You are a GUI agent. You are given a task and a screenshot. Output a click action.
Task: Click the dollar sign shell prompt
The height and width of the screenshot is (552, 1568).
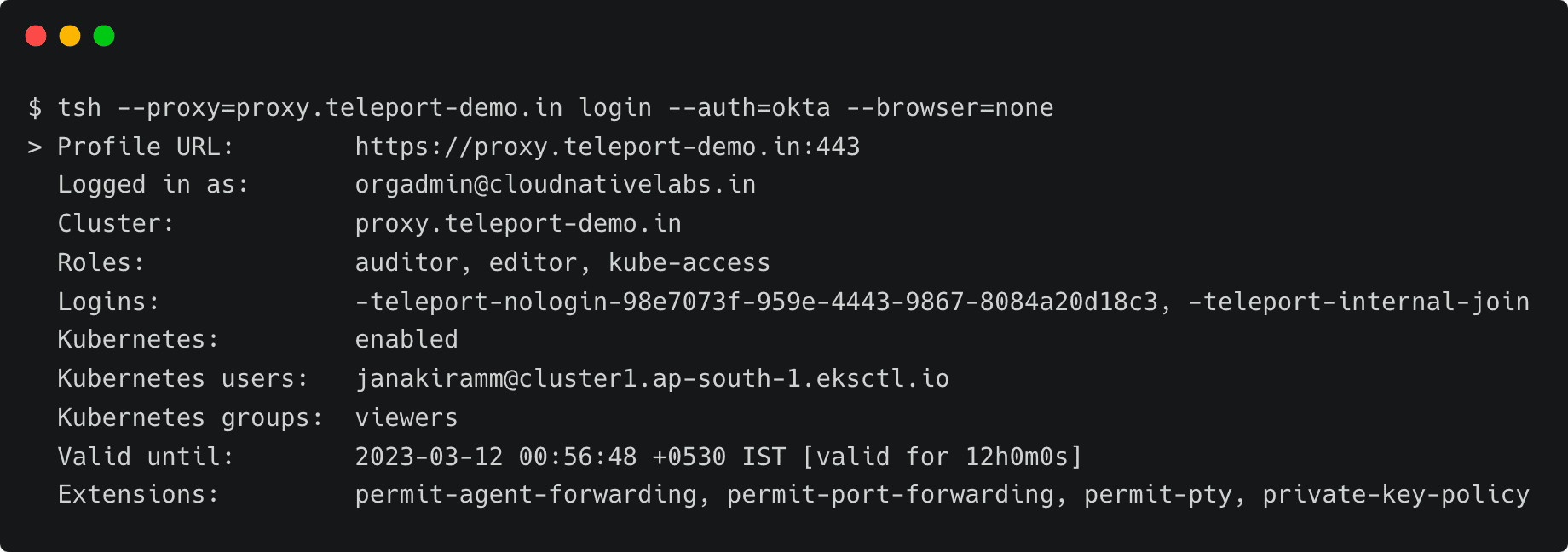(35, 108)
